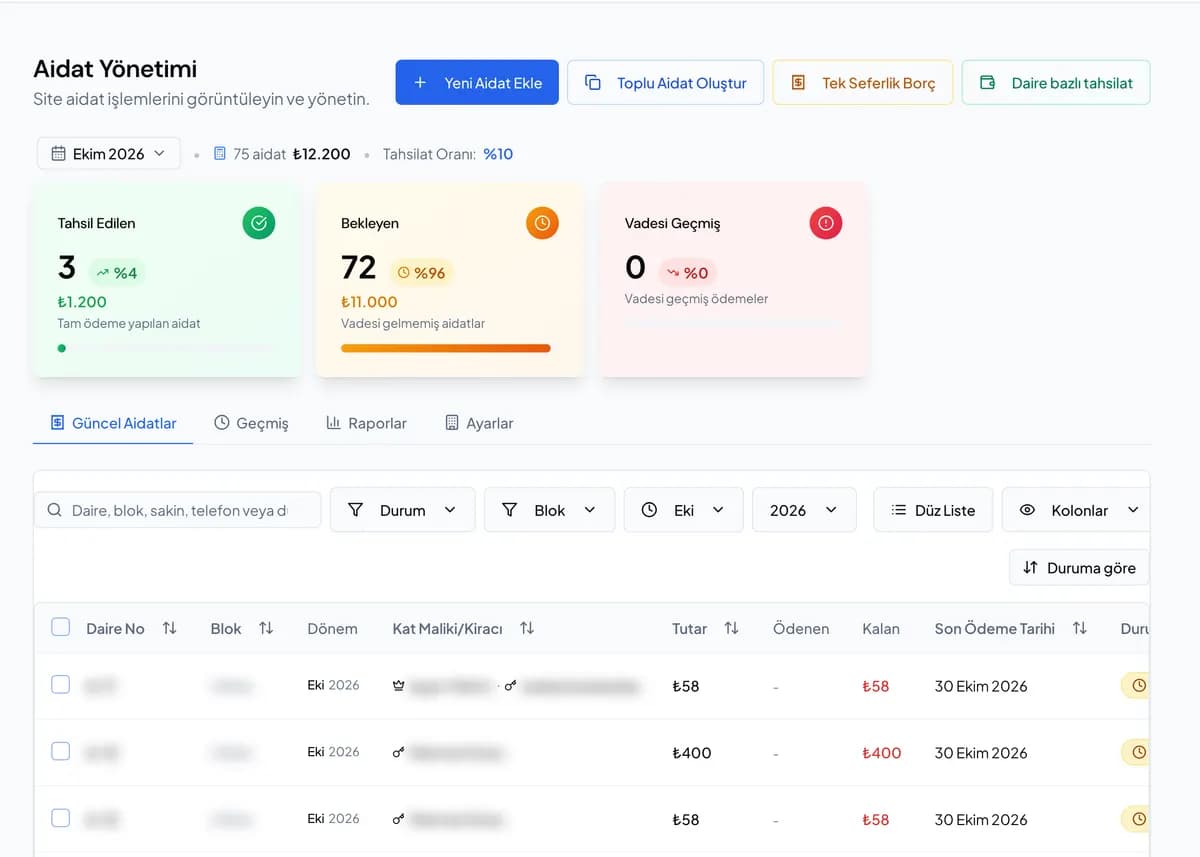Switch to Düz Liste view
Image resolution: width=1200 pixels, height=857 pixels.
(933, 510)
